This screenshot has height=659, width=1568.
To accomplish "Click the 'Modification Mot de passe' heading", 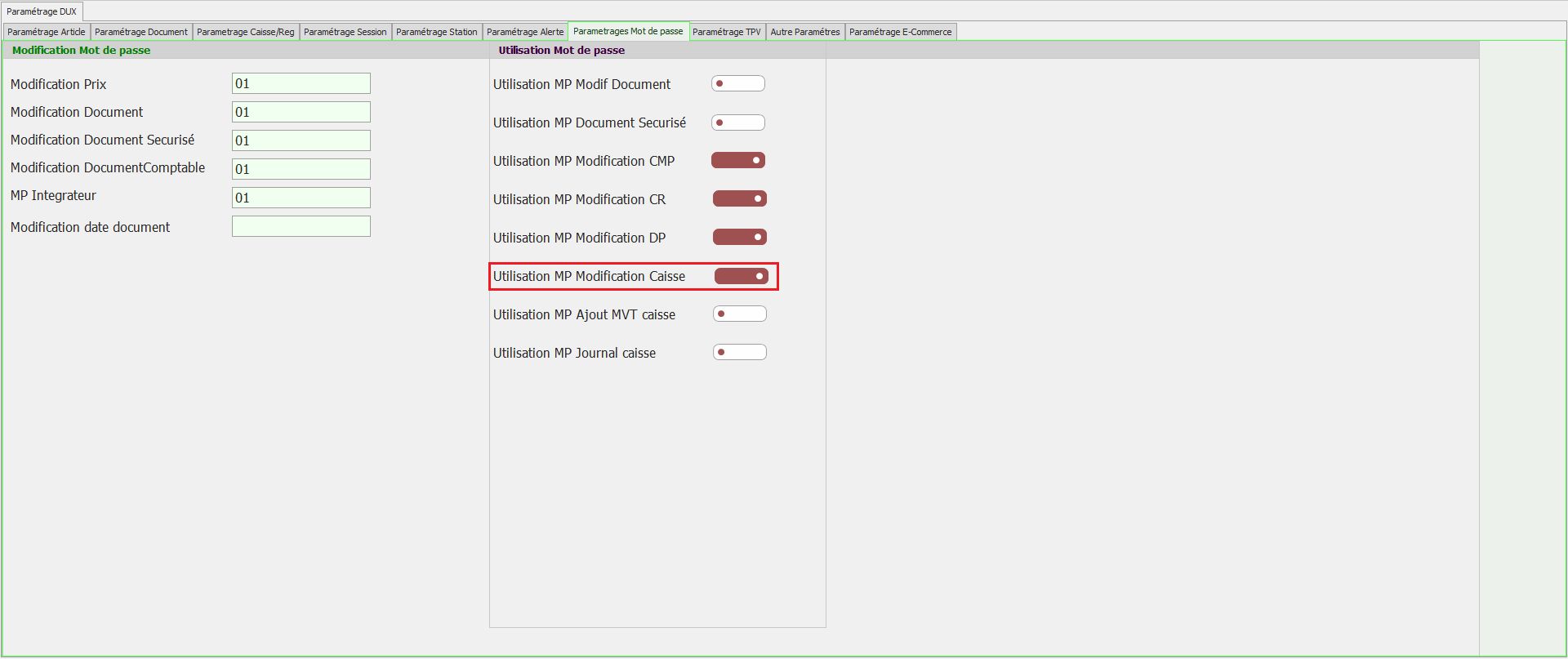I will pyautogui.click(x=82, y=50).
